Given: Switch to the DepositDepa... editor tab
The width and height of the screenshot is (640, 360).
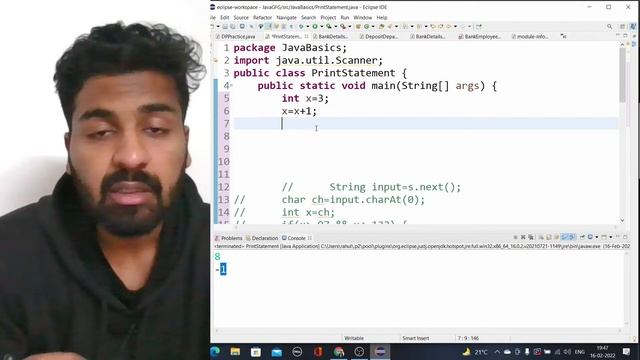Looking at the screenshot, I should [380, 36].
